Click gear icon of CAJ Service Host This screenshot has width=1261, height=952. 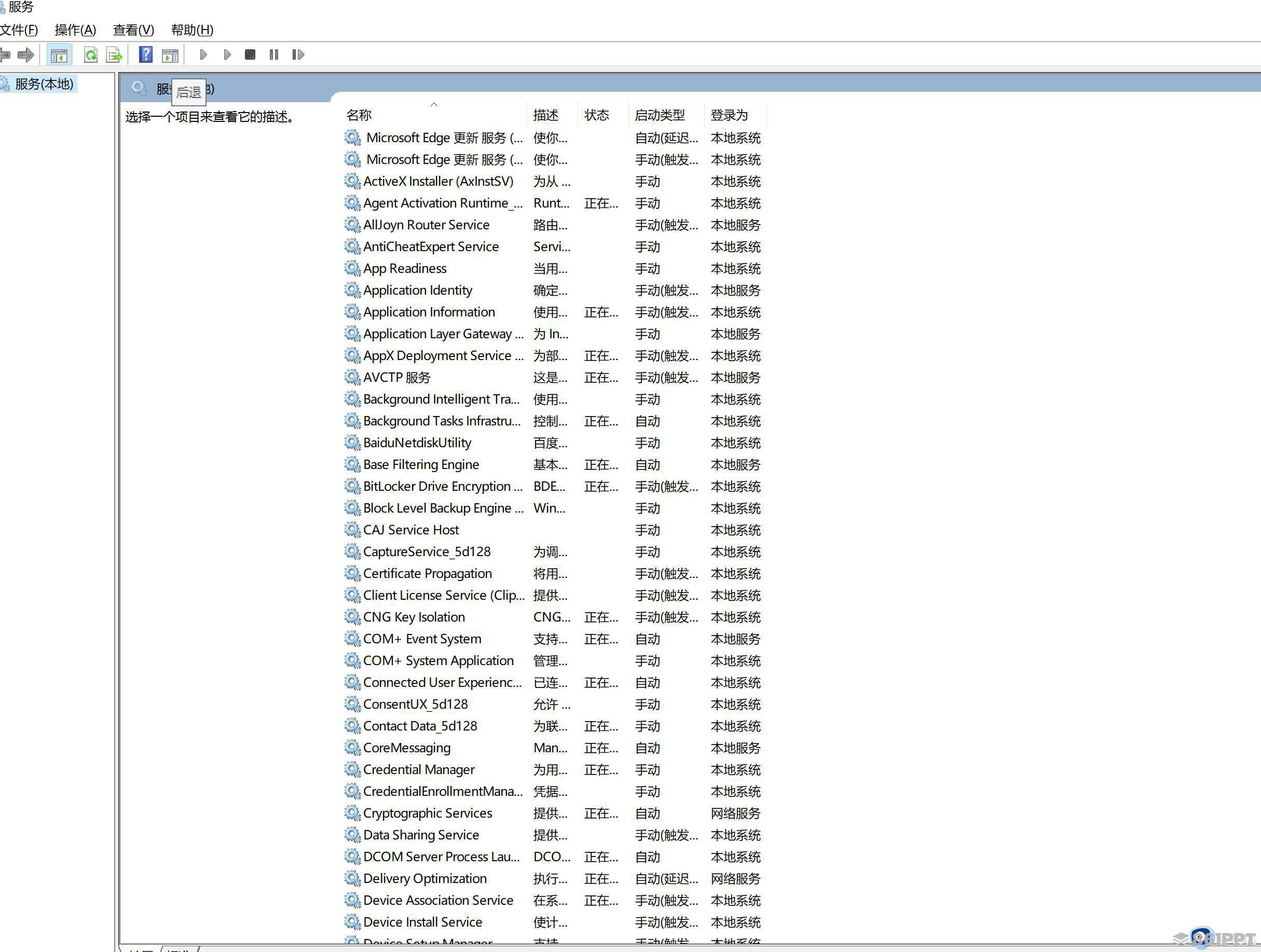click(352, 530)
